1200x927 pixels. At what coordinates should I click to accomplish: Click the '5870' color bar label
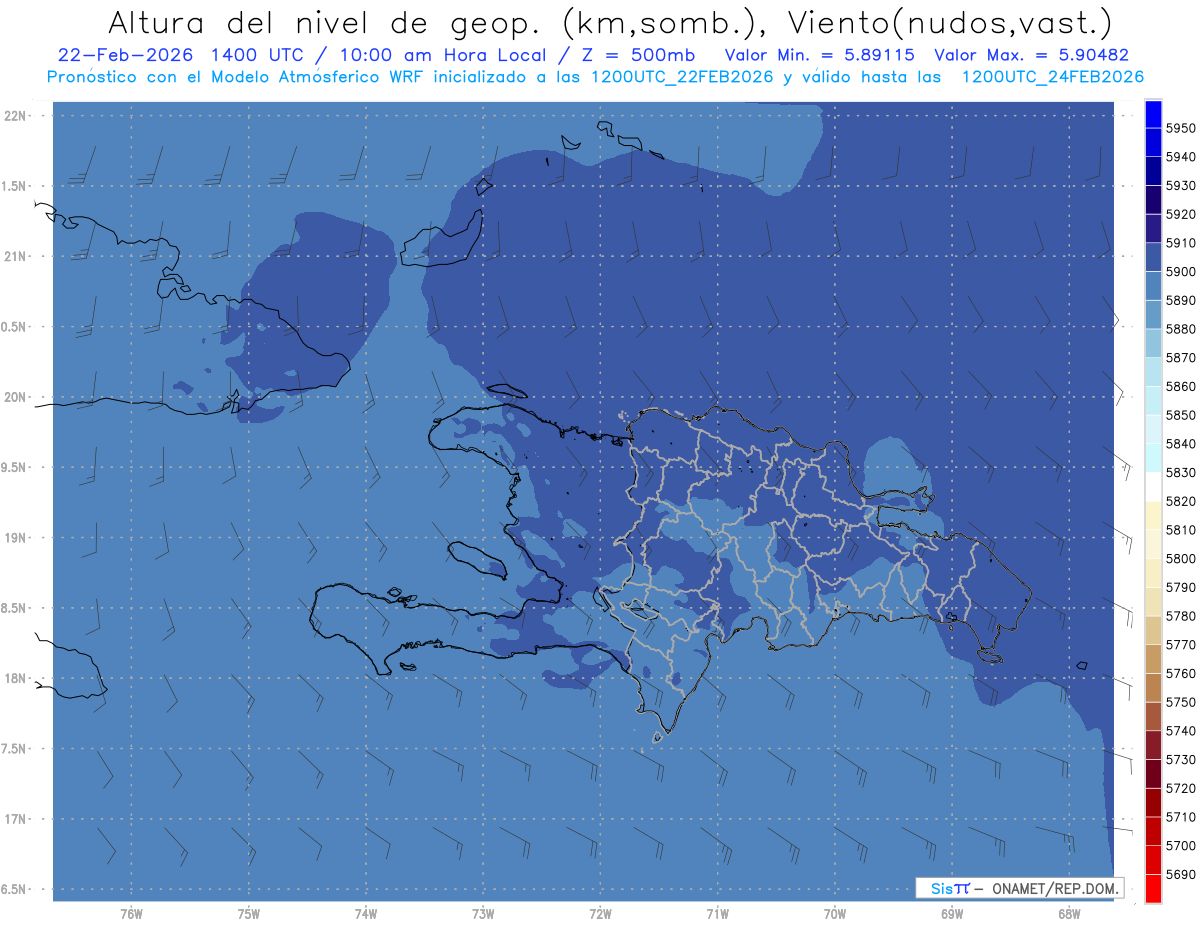[x=1180, y=358]
